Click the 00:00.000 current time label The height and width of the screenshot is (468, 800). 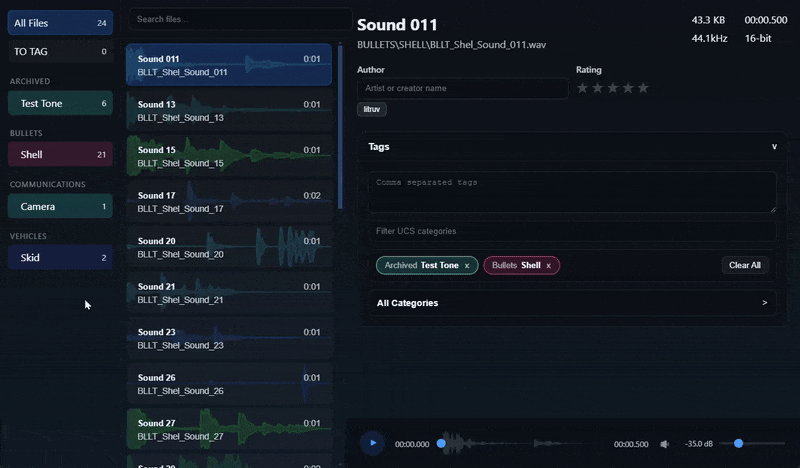[412, 445]
